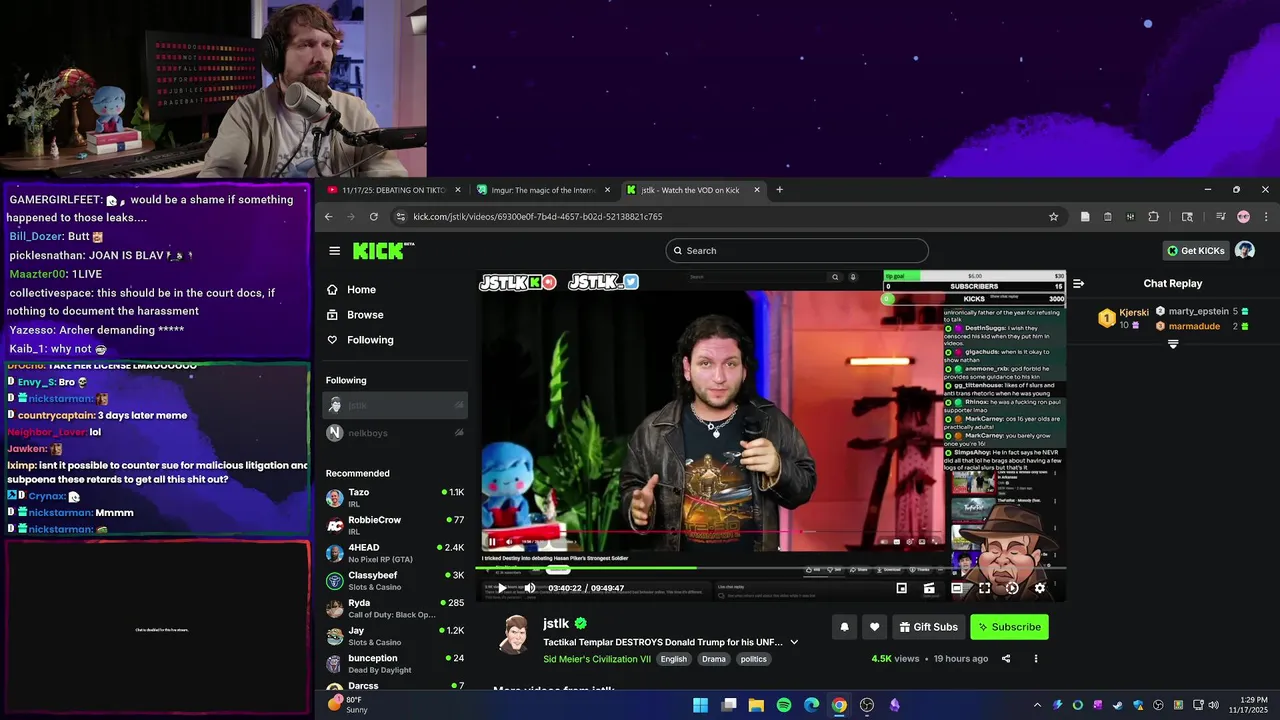Click the Kick search field

point(797,251)
